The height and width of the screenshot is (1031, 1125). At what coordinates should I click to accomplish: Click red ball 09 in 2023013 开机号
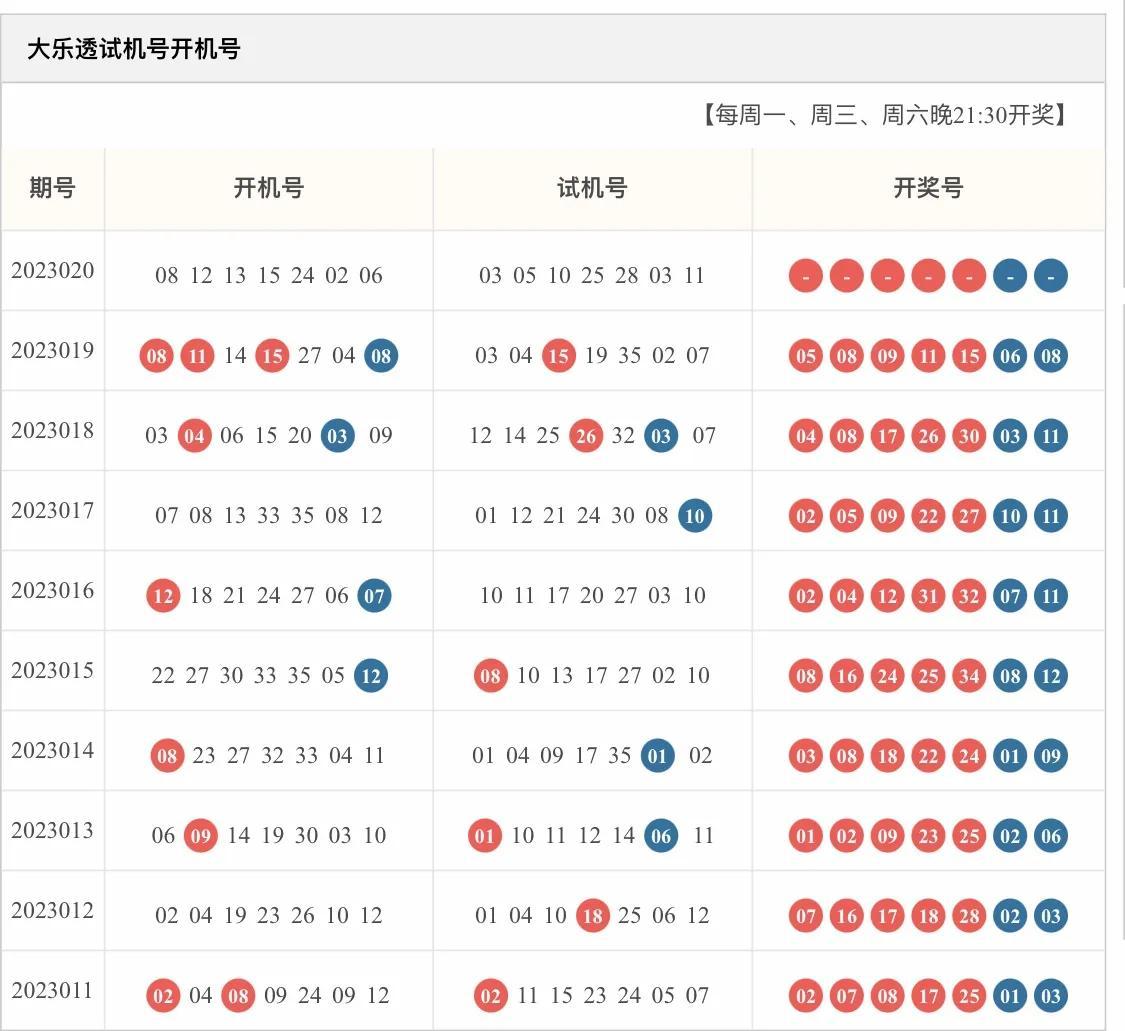point(201,835)
